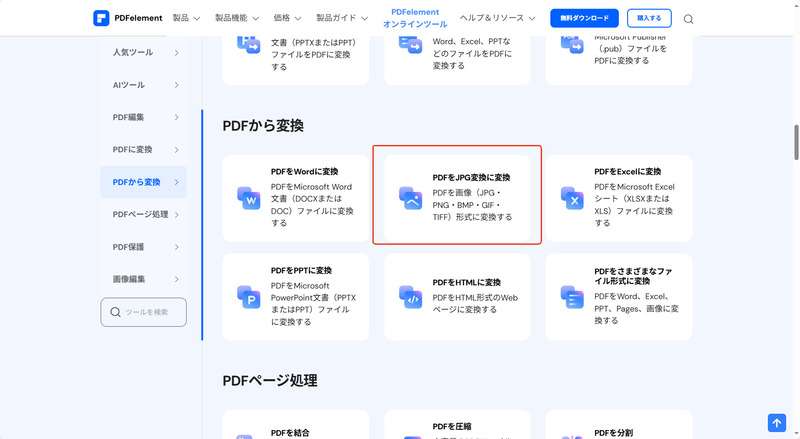Select PDF保護 in the sidebar
The height and width of the screenshot is (439, 800).
128,247
